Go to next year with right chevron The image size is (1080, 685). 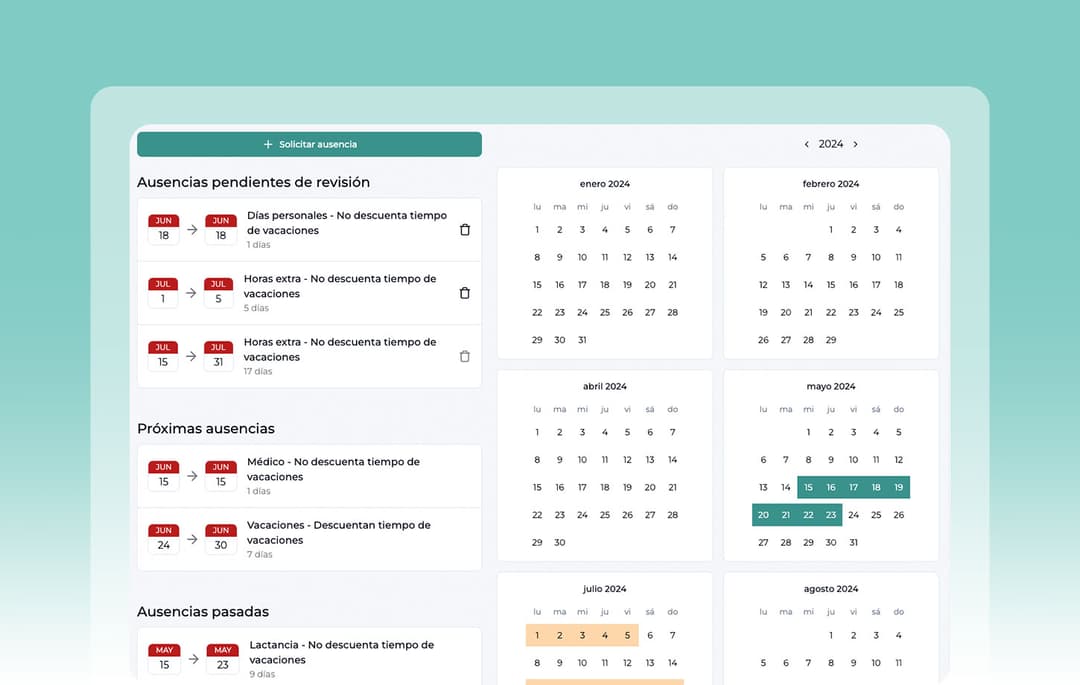pos(855,144)
